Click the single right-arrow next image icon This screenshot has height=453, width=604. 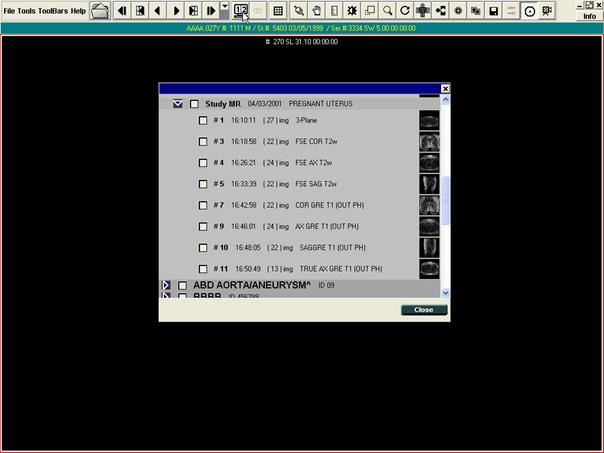[176, 10]
